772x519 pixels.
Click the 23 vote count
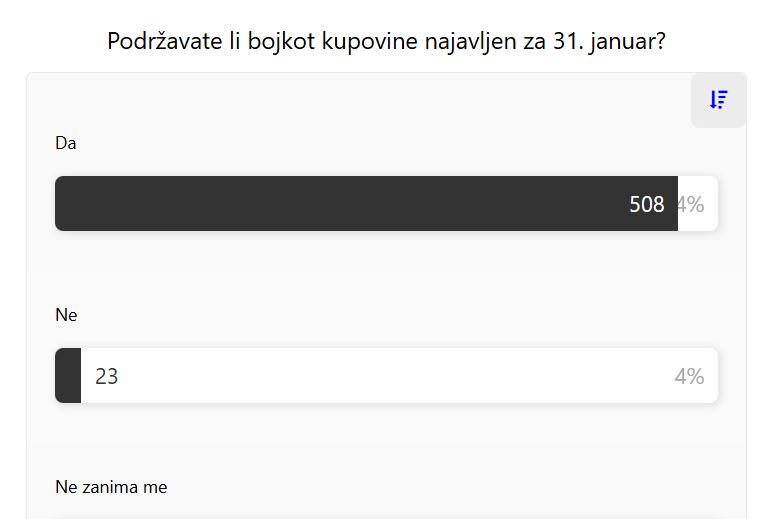coord(107,377)
